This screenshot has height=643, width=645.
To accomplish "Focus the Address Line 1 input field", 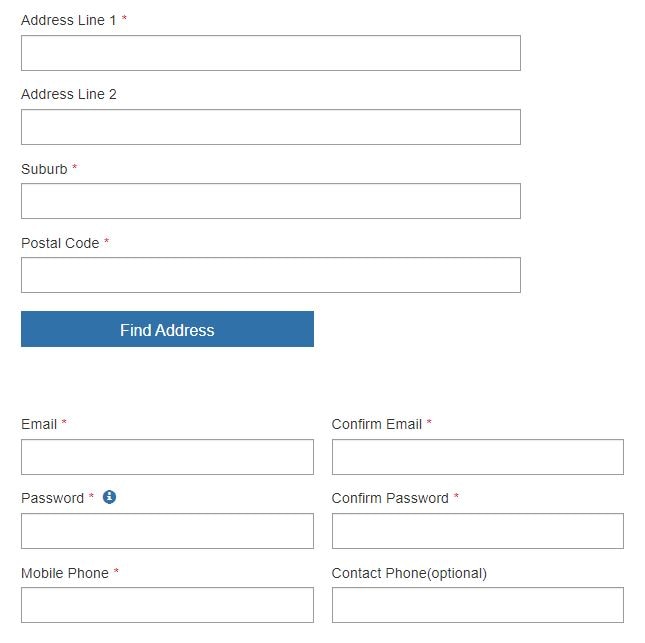I will coord(270,53).
